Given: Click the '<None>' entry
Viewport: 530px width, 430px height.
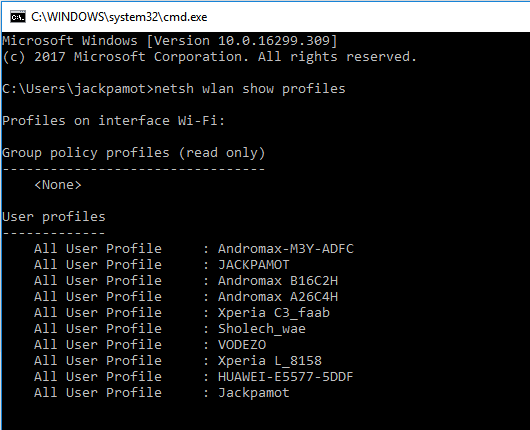Looking at the screenshot, I should point(58,185).
